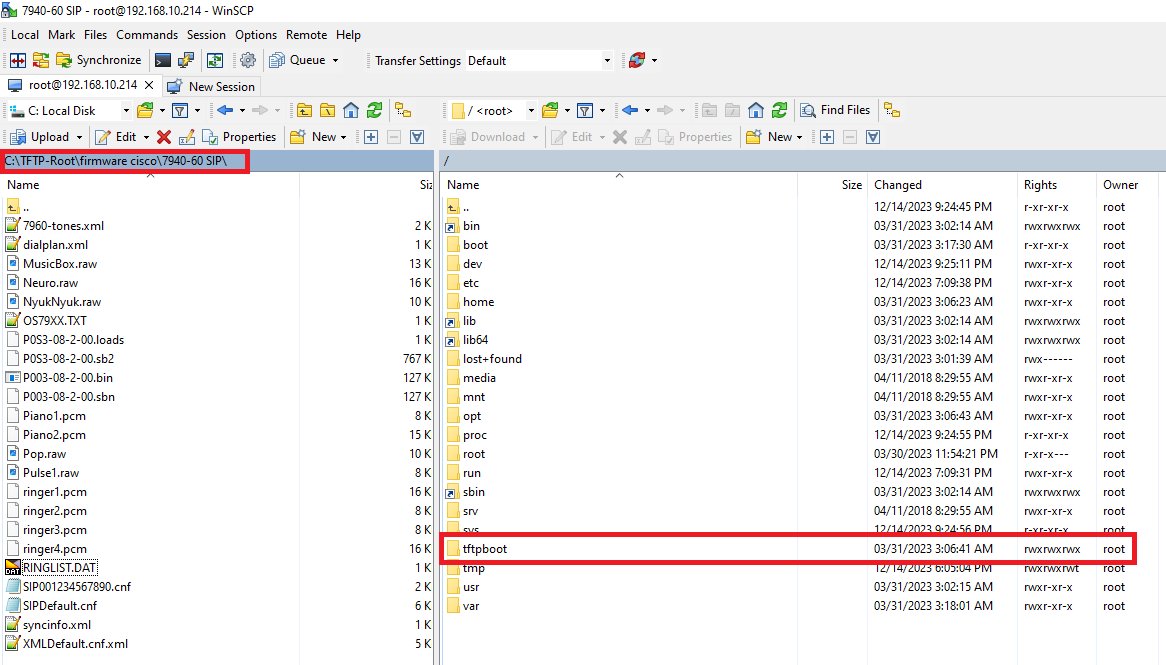Screen dimensions: 1166x665
Task: Open the Commands menu
Action: 147,35
